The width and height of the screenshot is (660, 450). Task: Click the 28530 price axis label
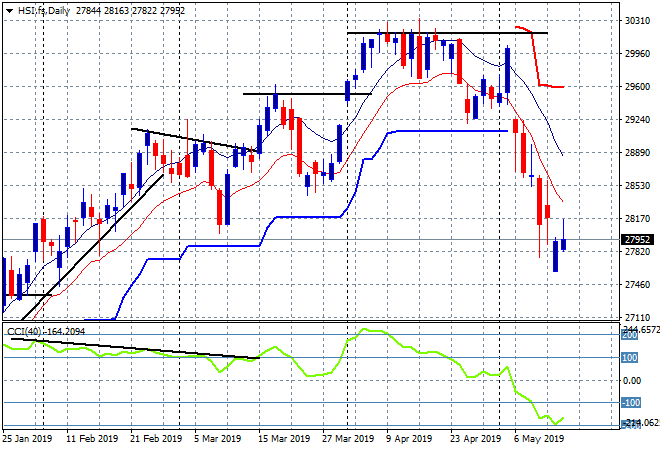(637, 186)
